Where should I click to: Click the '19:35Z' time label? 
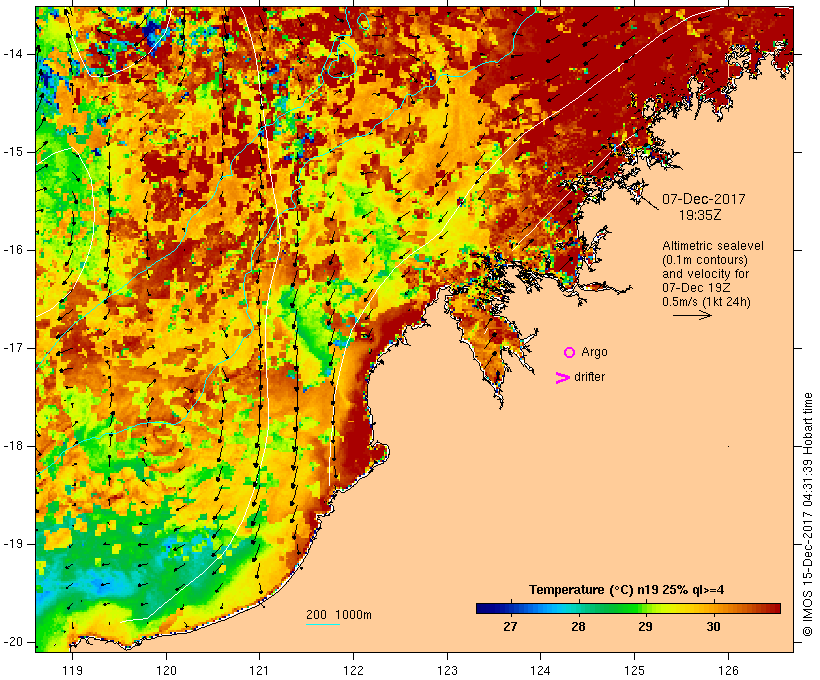[x=700, y=216]
